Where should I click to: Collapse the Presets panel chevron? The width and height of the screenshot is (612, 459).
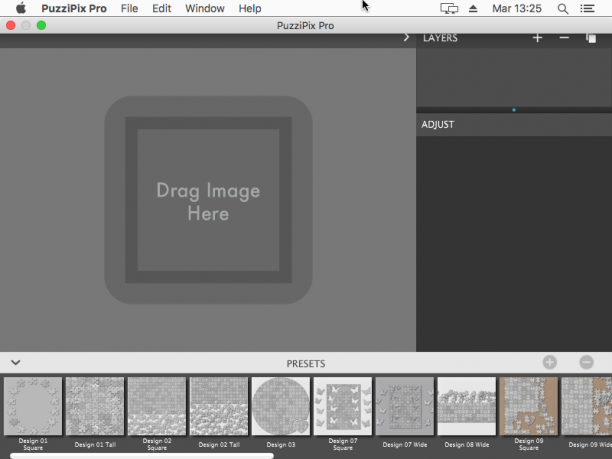tap(16, 363)
